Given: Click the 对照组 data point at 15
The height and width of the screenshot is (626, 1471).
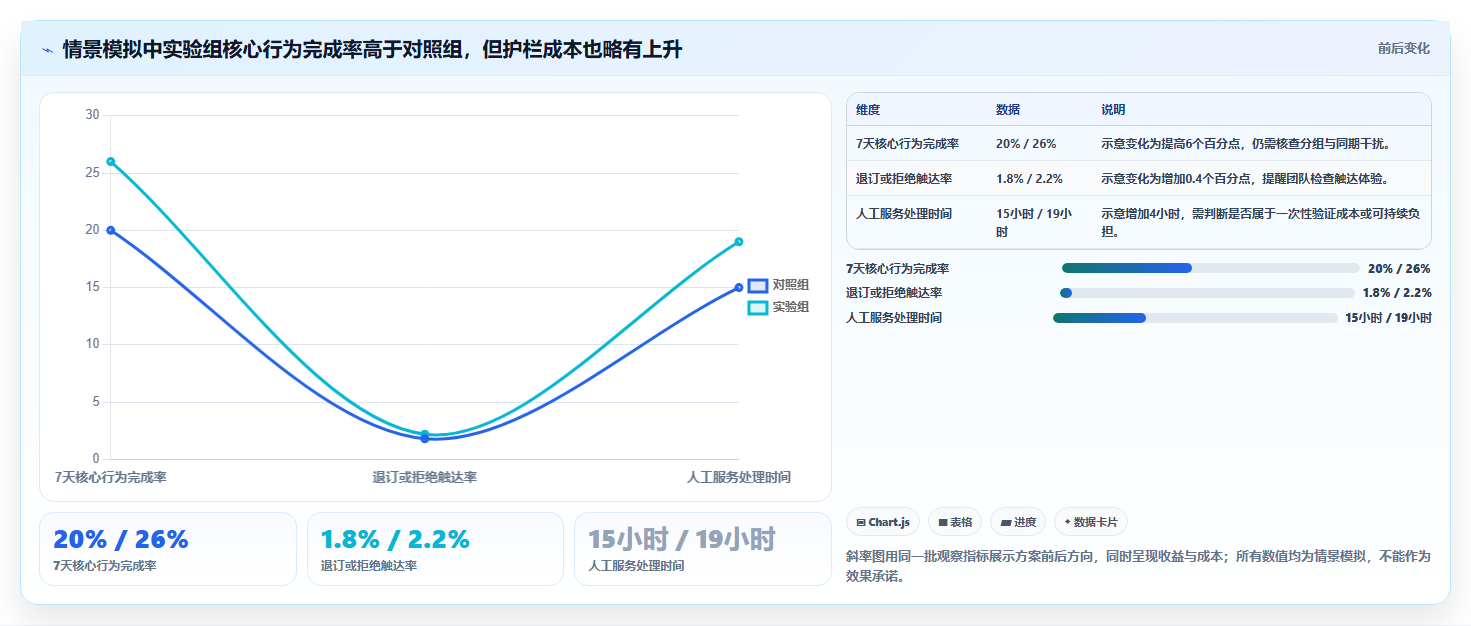Looking at the screenshot, I should click(739, 287).
